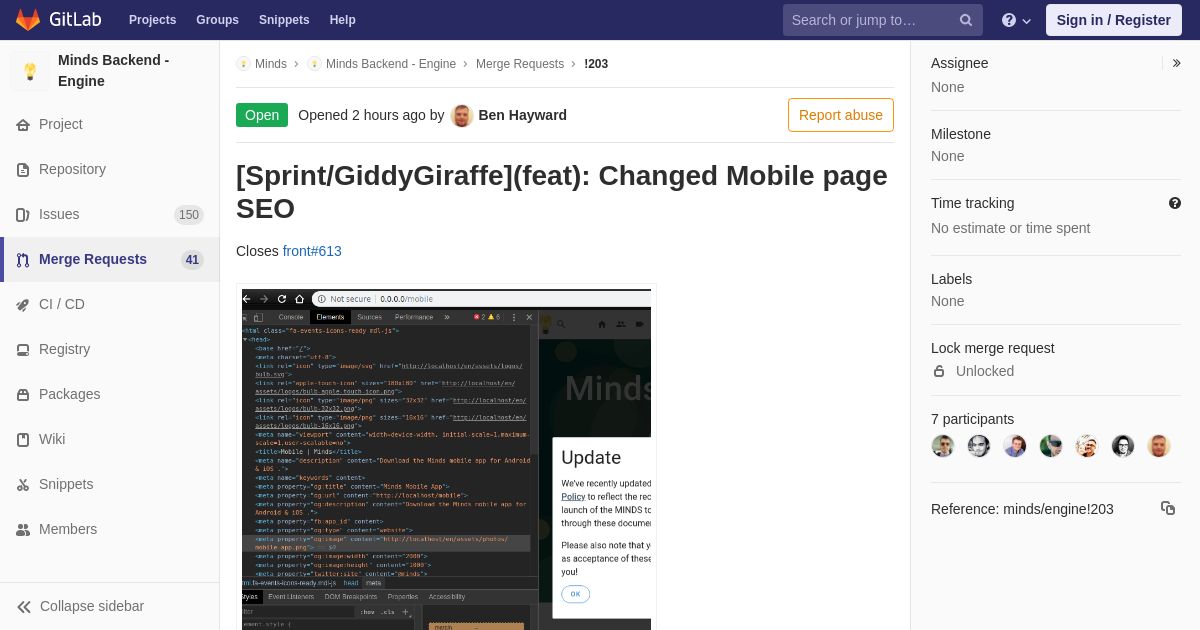This screenshot has height=630, width=1200.
Task: Go to the Merge Requests breadcrumb
Action: coord(520,64)
